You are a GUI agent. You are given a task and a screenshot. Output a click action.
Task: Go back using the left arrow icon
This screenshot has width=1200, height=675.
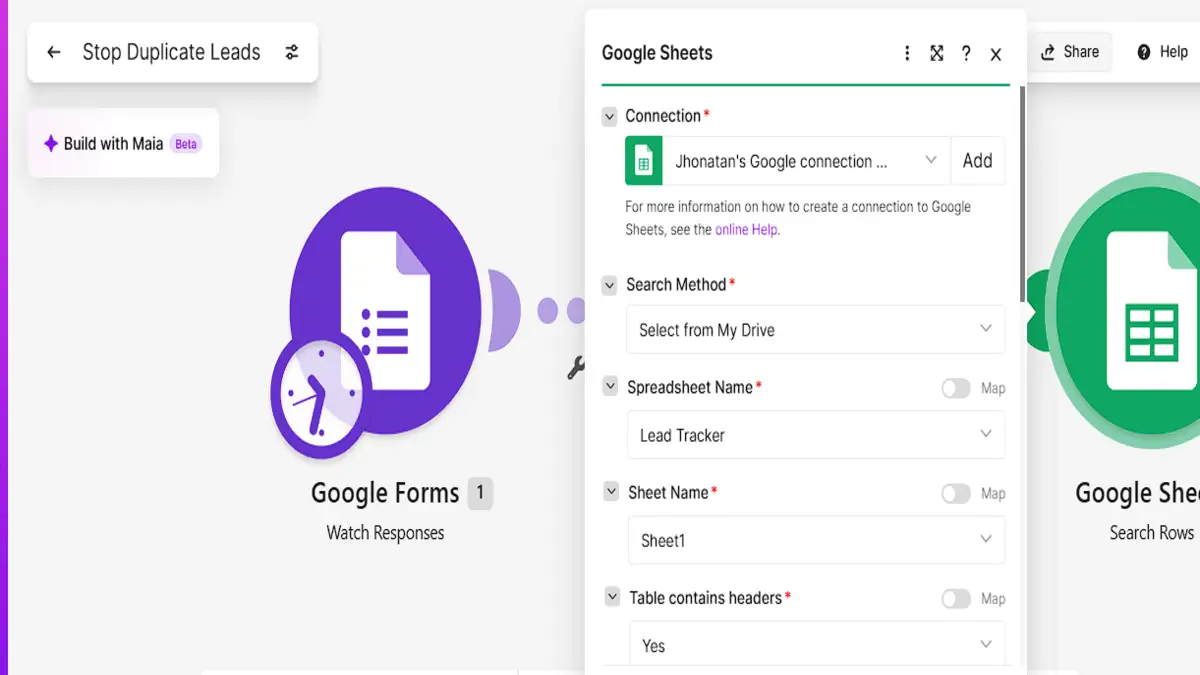click(54, 52)
